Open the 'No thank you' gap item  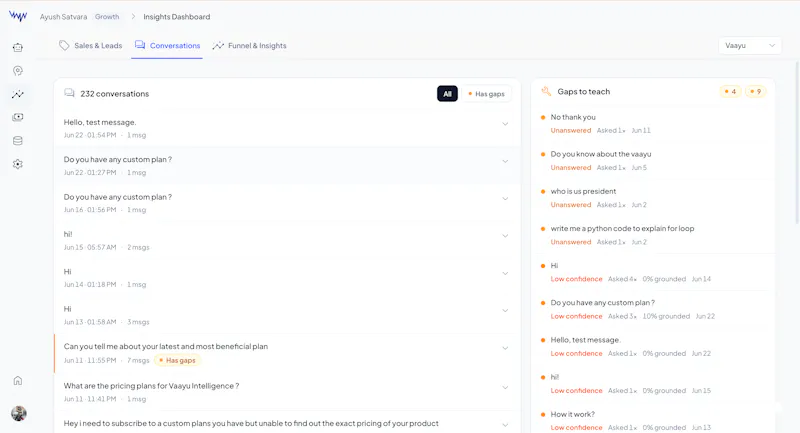coord(653,123)
